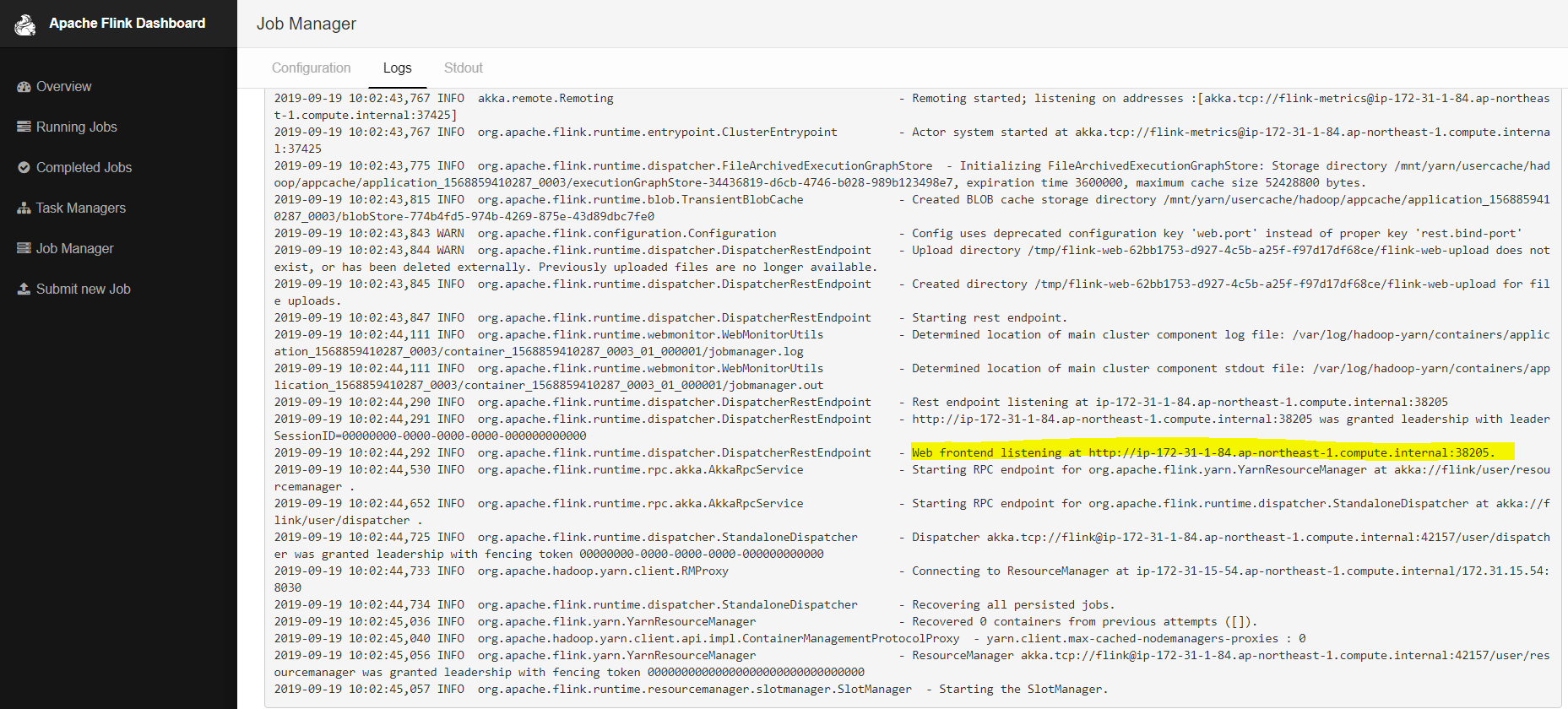Click the Running Jobs list icon
Image resolution: width=1568 pixels, height=709 pixels.
[24, 127]
